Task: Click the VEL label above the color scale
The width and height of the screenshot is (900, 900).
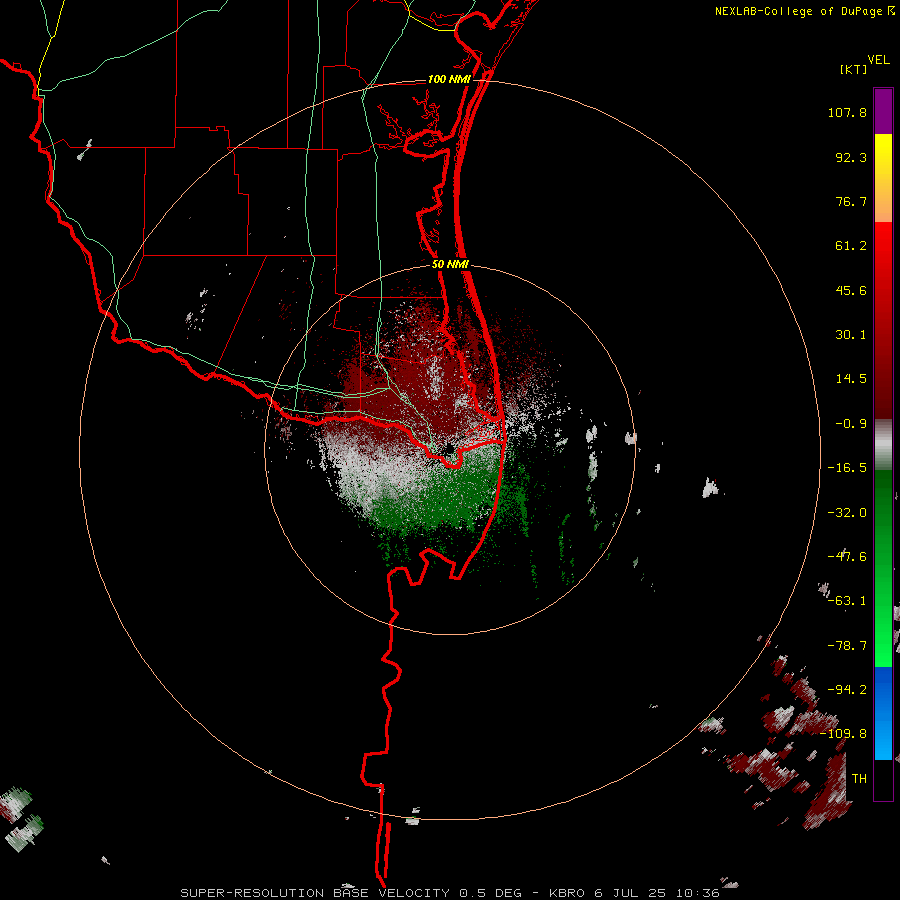Action: coord(878,60)
